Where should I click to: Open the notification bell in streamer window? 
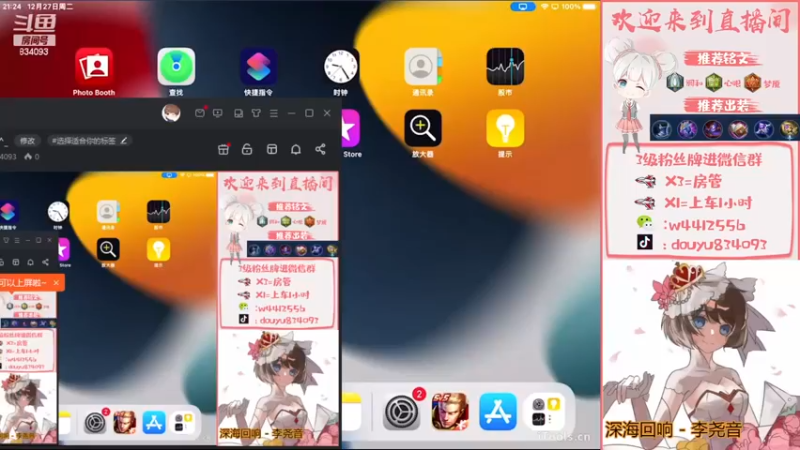(x=296, y=149)
